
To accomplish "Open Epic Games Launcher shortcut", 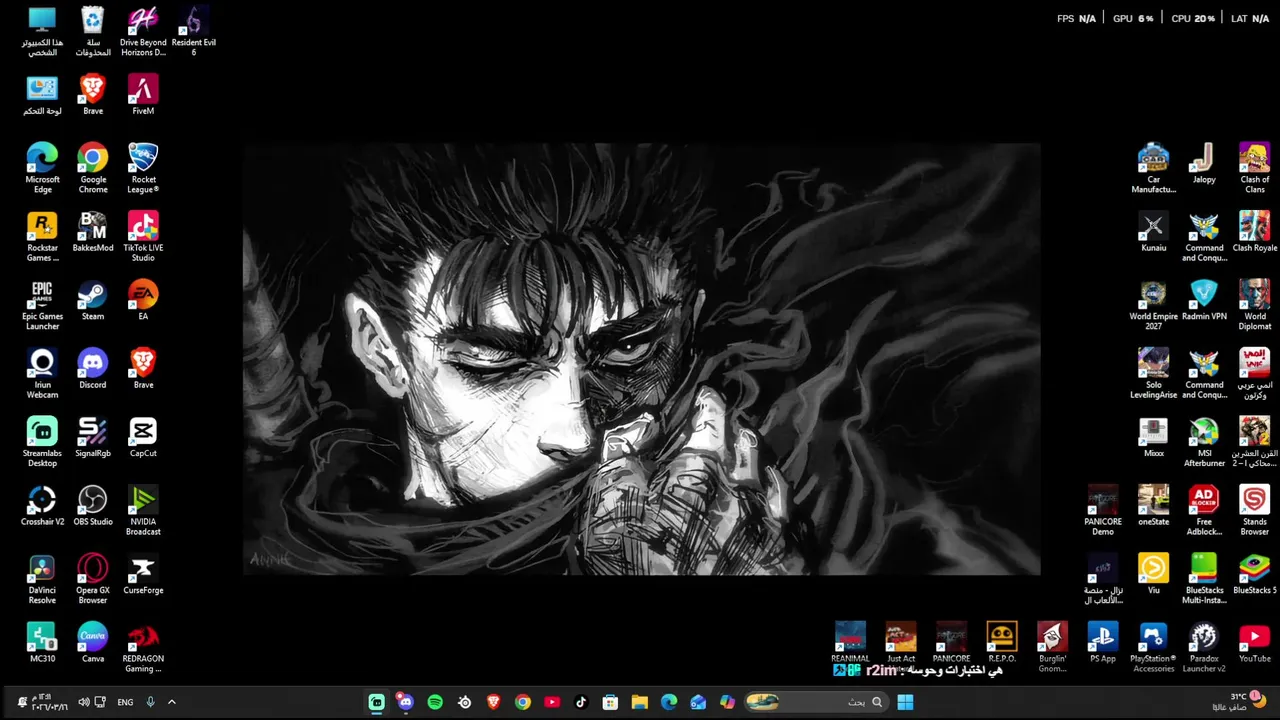I will coord(42,305).
